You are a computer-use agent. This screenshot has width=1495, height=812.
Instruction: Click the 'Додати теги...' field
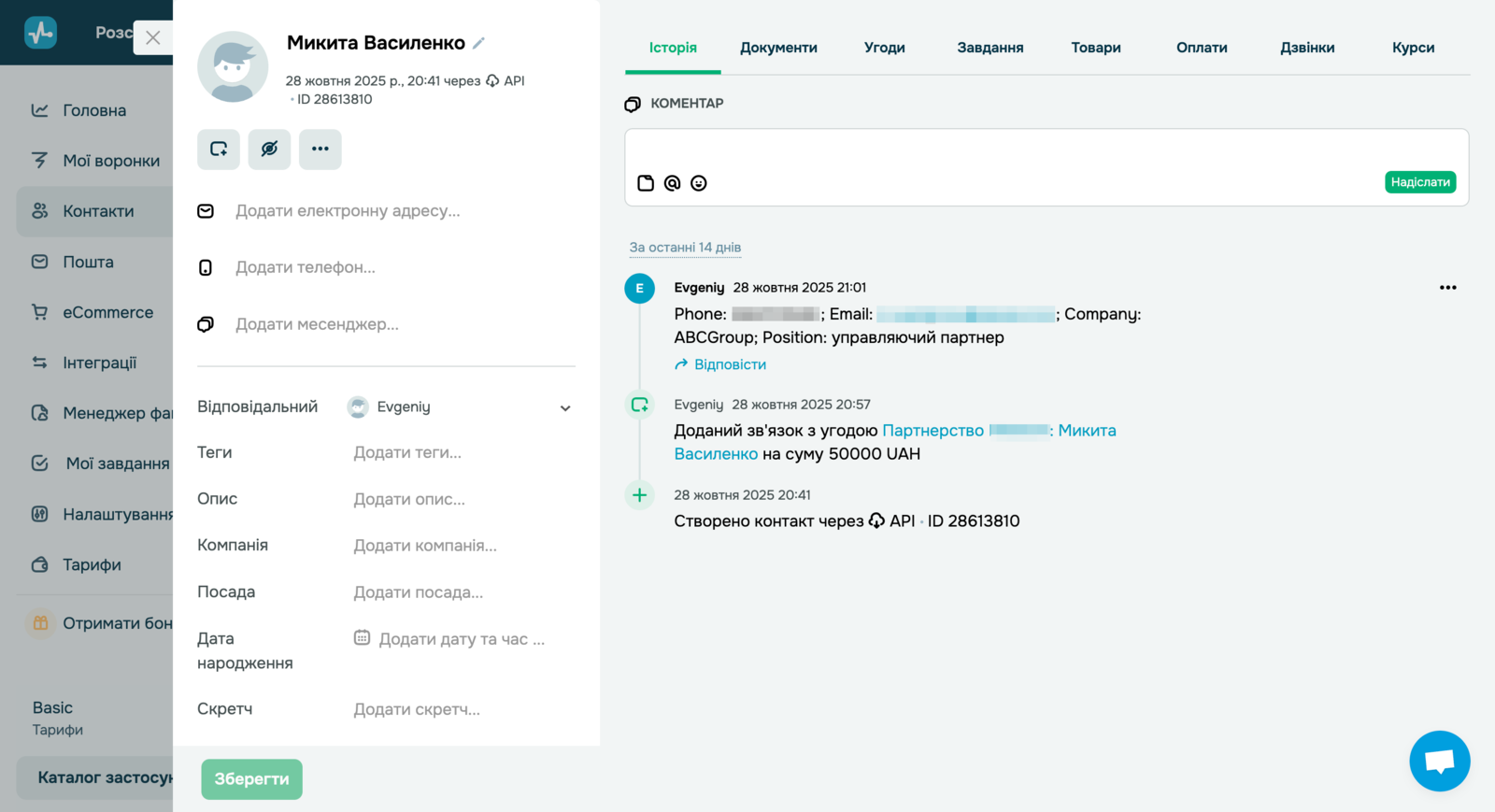pyautogui.click(x=407, y=452)
